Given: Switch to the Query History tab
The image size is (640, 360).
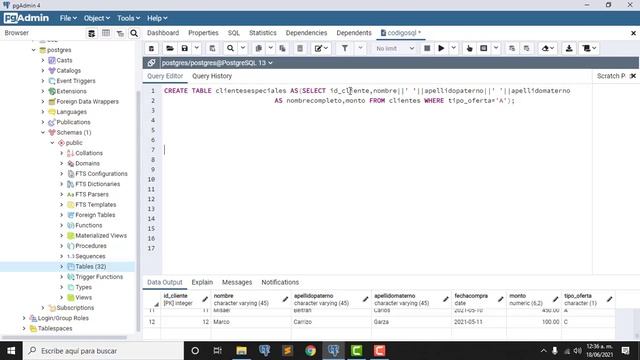Looking at the screenshot, I should [x=212, y=76].
